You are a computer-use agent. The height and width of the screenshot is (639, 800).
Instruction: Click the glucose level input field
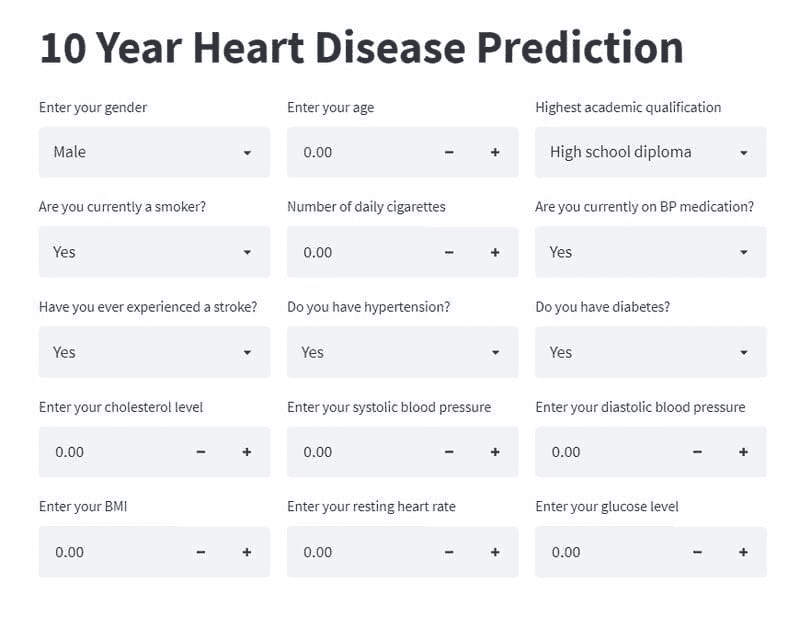point(606,552)
